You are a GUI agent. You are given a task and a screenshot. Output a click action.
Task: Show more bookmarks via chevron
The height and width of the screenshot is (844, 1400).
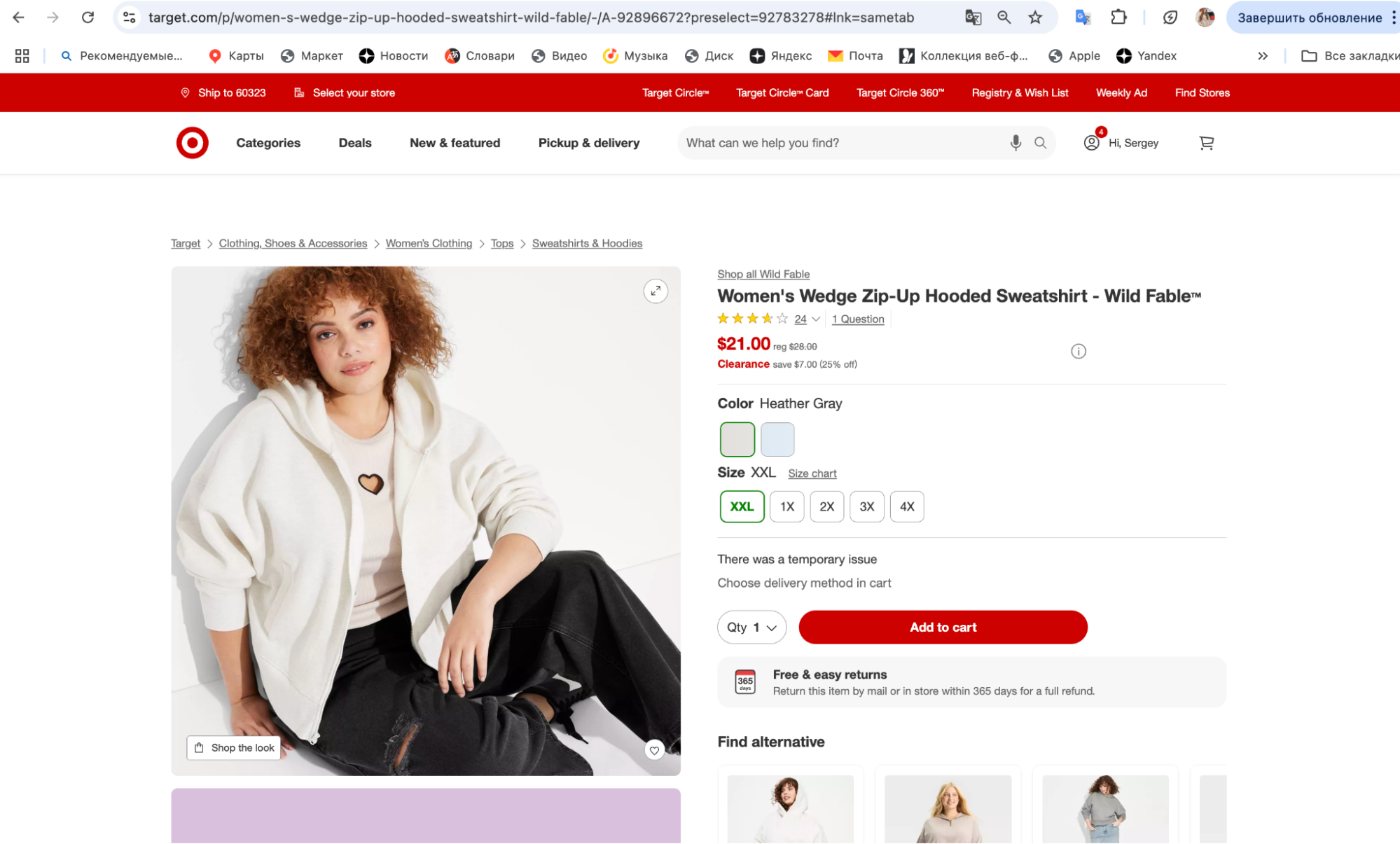click(1262, 56)
